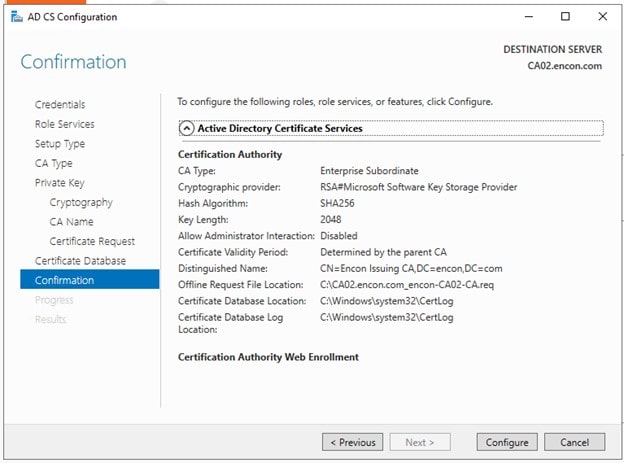Navigate to the Setup Type page
Viewport: 624px width, 463px height.
[x=60, y=144]
